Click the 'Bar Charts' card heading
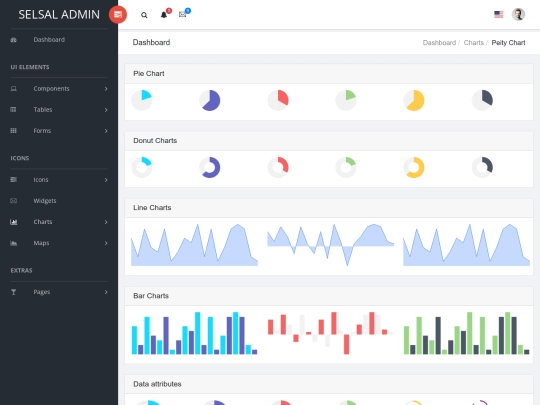Viewport: 540px width, 405px height. [151, 296]
